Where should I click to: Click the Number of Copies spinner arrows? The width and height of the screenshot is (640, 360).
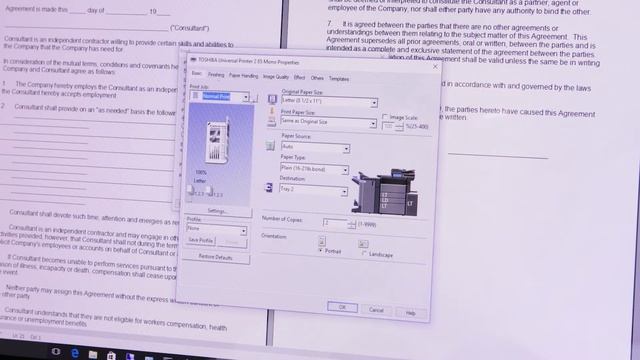(351, 224)
